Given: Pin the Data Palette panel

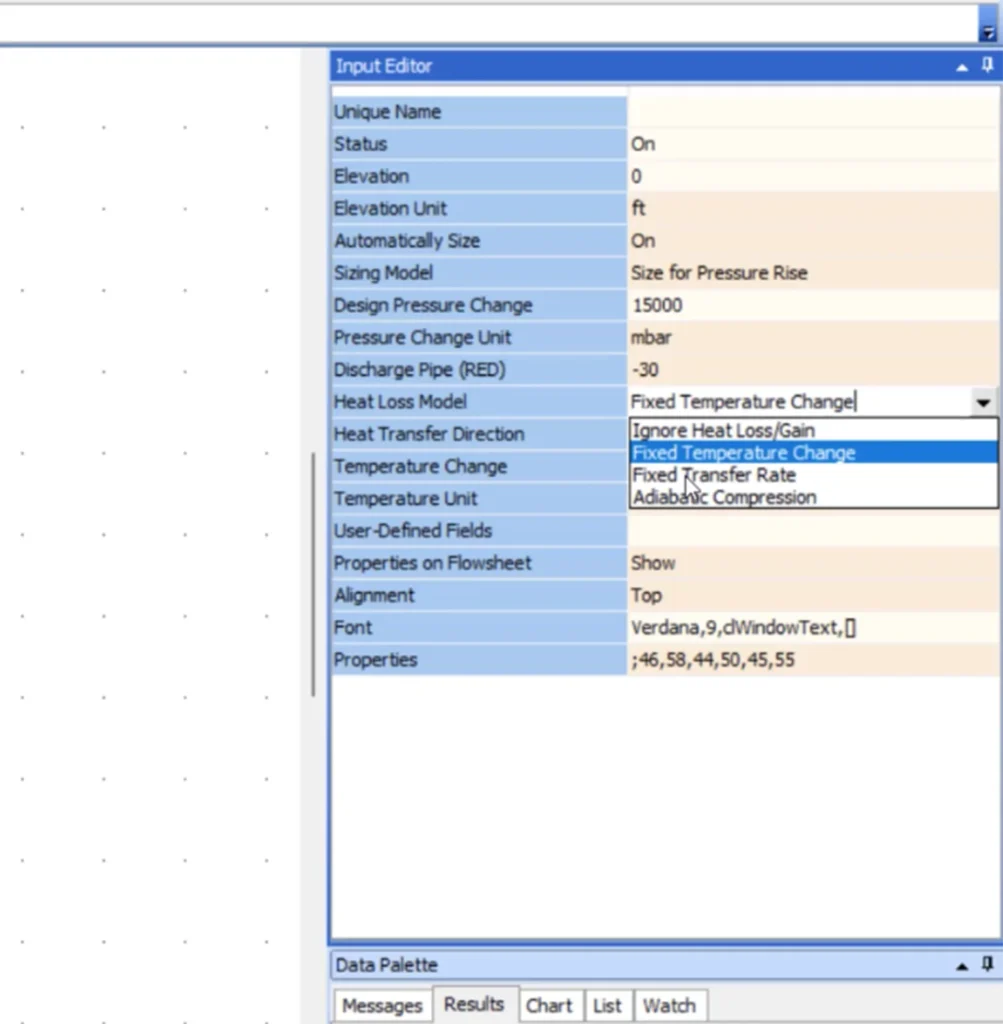Looking at the screenshot, I should point(986,965).
